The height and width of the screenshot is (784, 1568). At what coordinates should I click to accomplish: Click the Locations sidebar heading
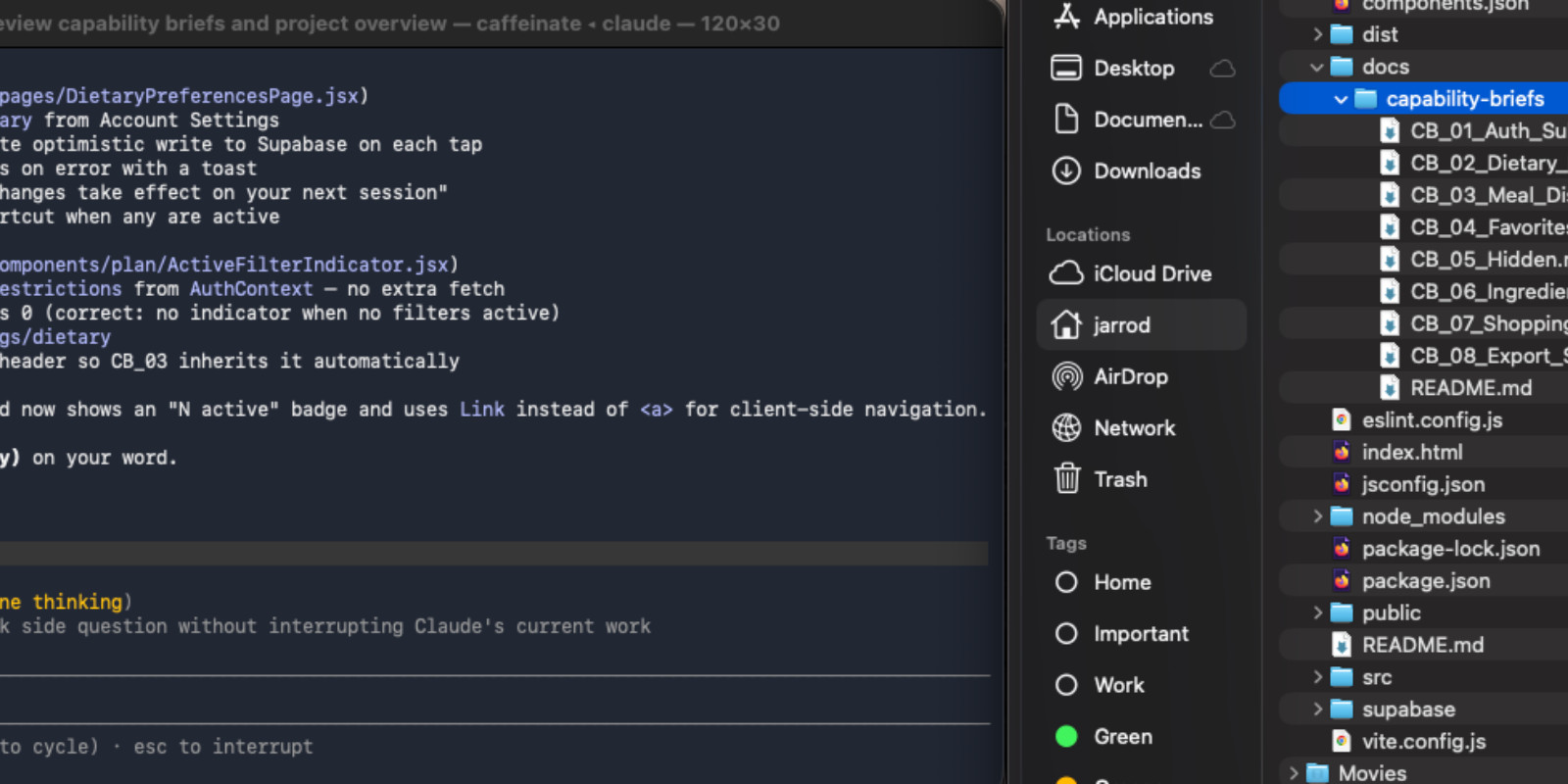tap(1088, 235)
